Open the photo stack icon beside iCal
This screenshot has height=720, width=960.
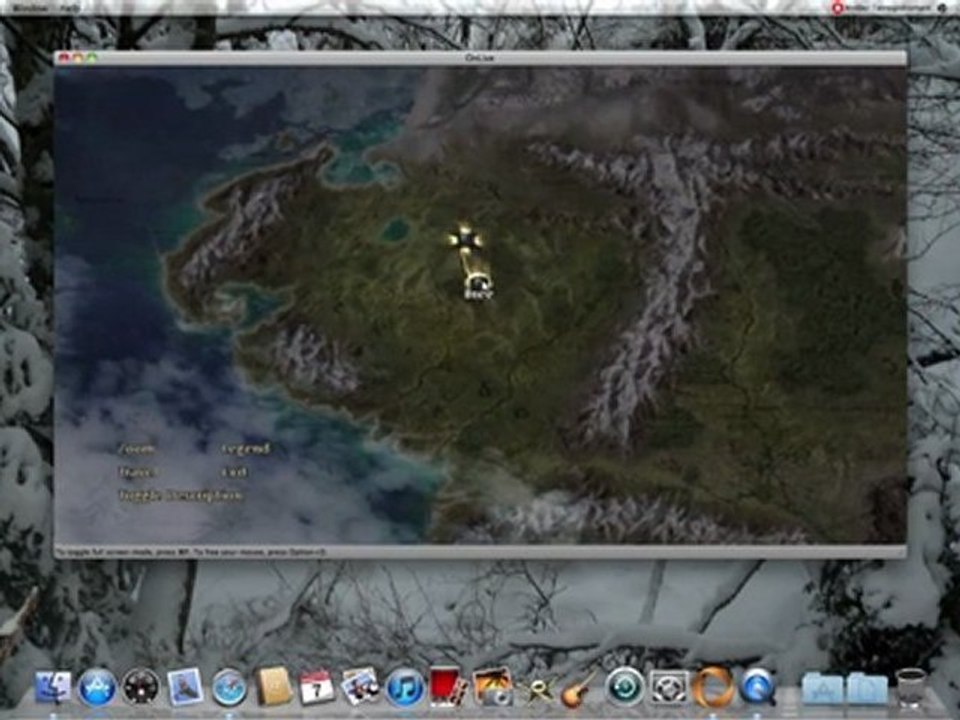[x=360, y=686]
